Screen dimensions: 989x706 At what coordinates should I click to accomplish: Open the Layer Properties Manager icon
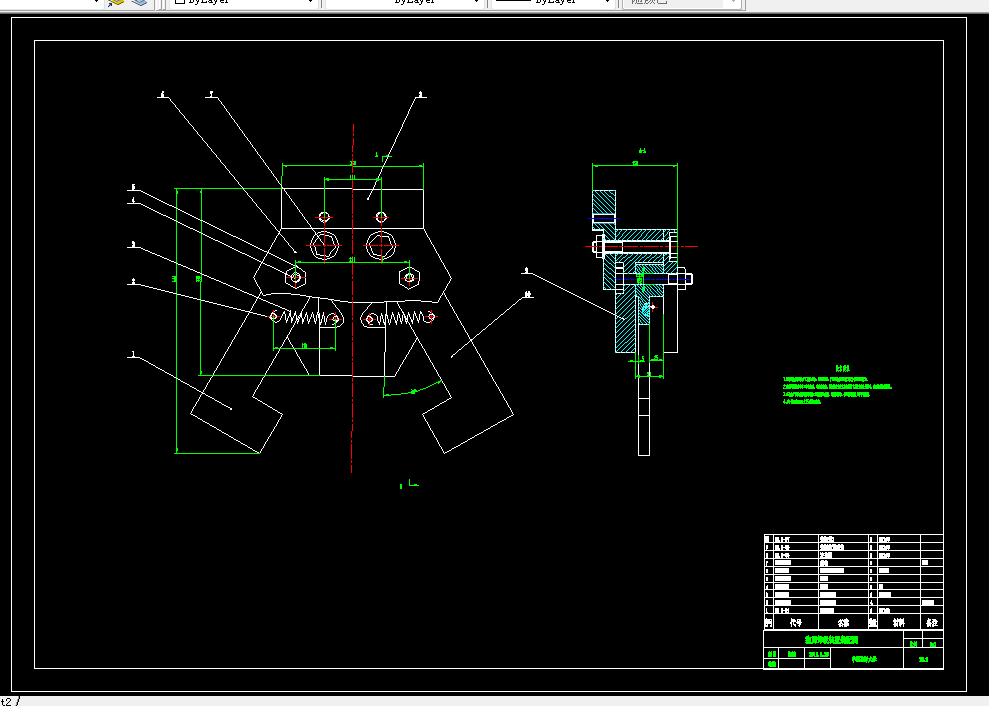coord(115,2)
